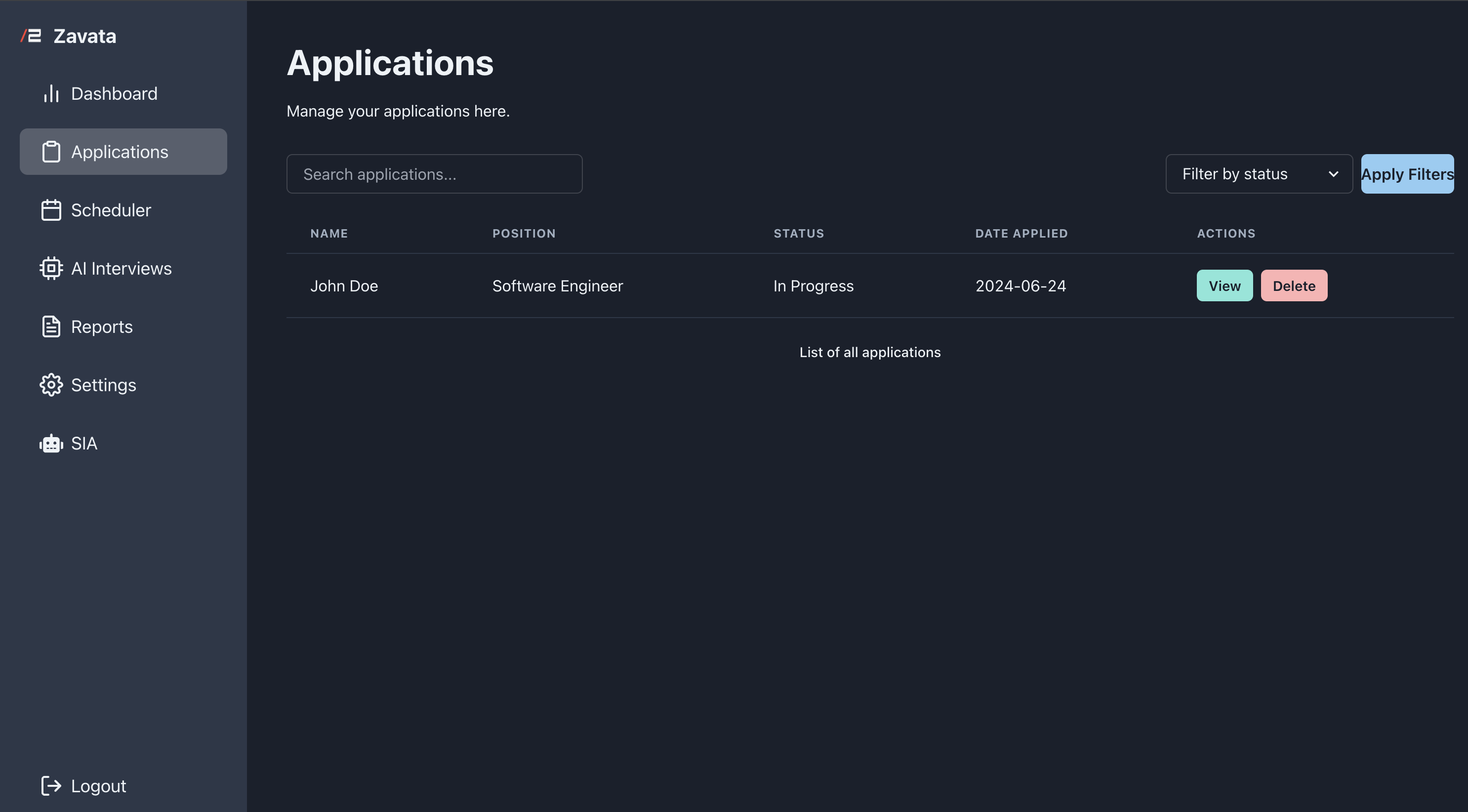
Task: Click the Logout arrow icon
Action: click(x=51, y=786)
